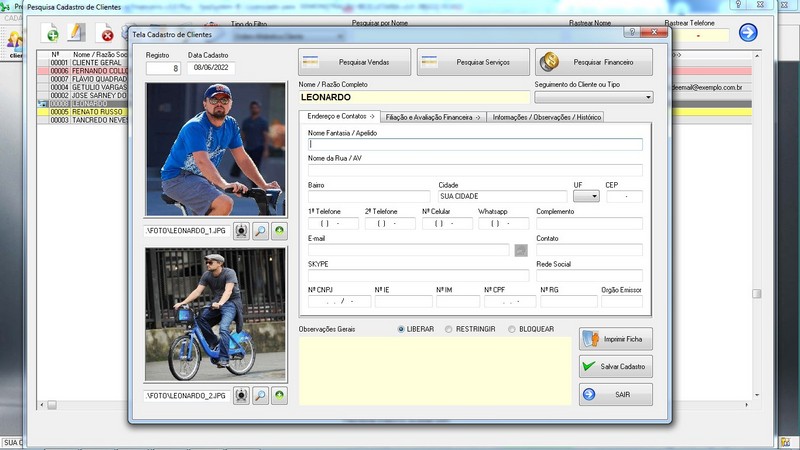Click the Imprimir Ficha button
800x450 pixels.
(x=616, y=339)
